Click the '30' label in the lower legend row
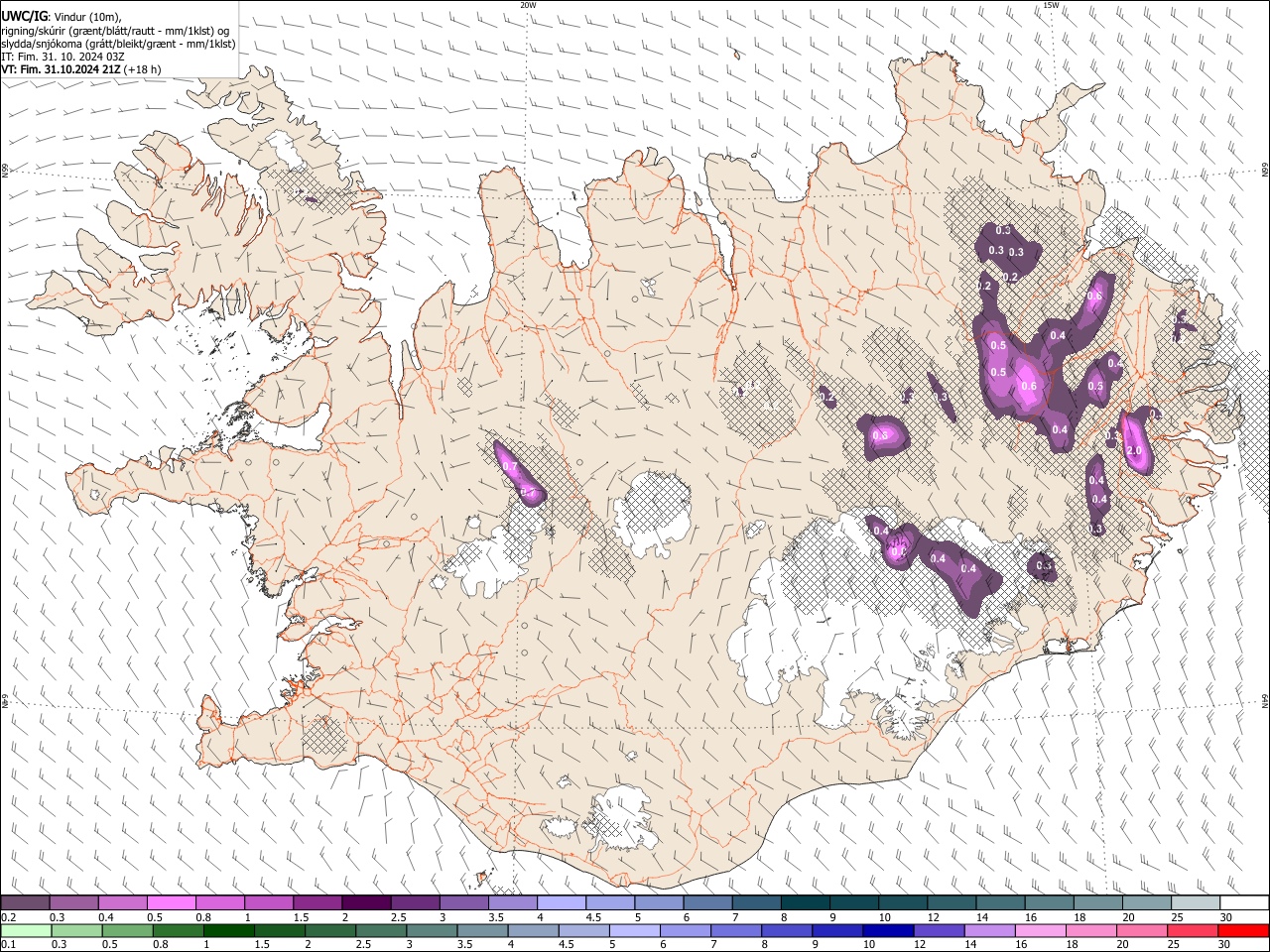This screenshot has height=952, width=1270. pyautogui.click(x=1226, y=944)
